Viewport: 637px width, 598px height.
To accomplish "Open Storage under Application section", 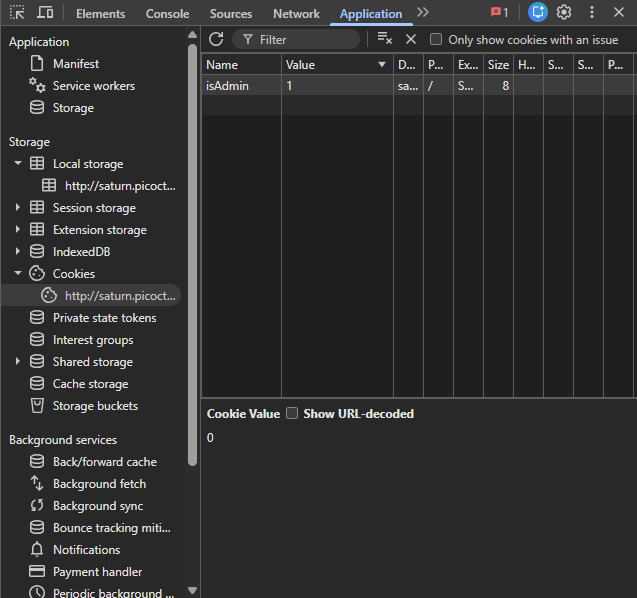I will click(x=73, y=108).
